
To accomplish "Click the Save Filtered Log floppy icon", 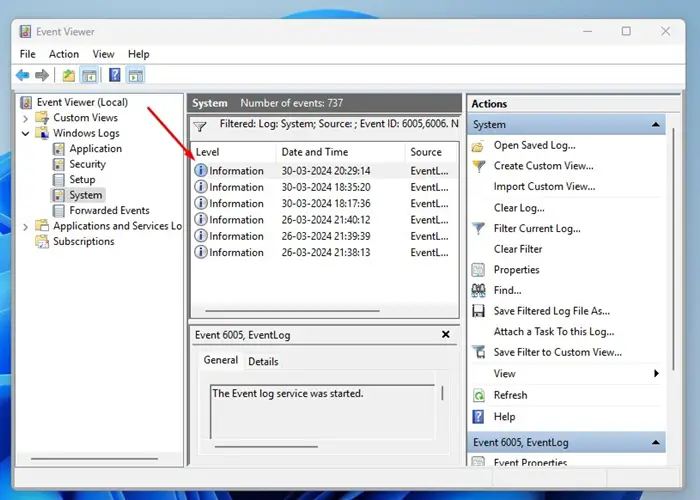I will (479, 311).
